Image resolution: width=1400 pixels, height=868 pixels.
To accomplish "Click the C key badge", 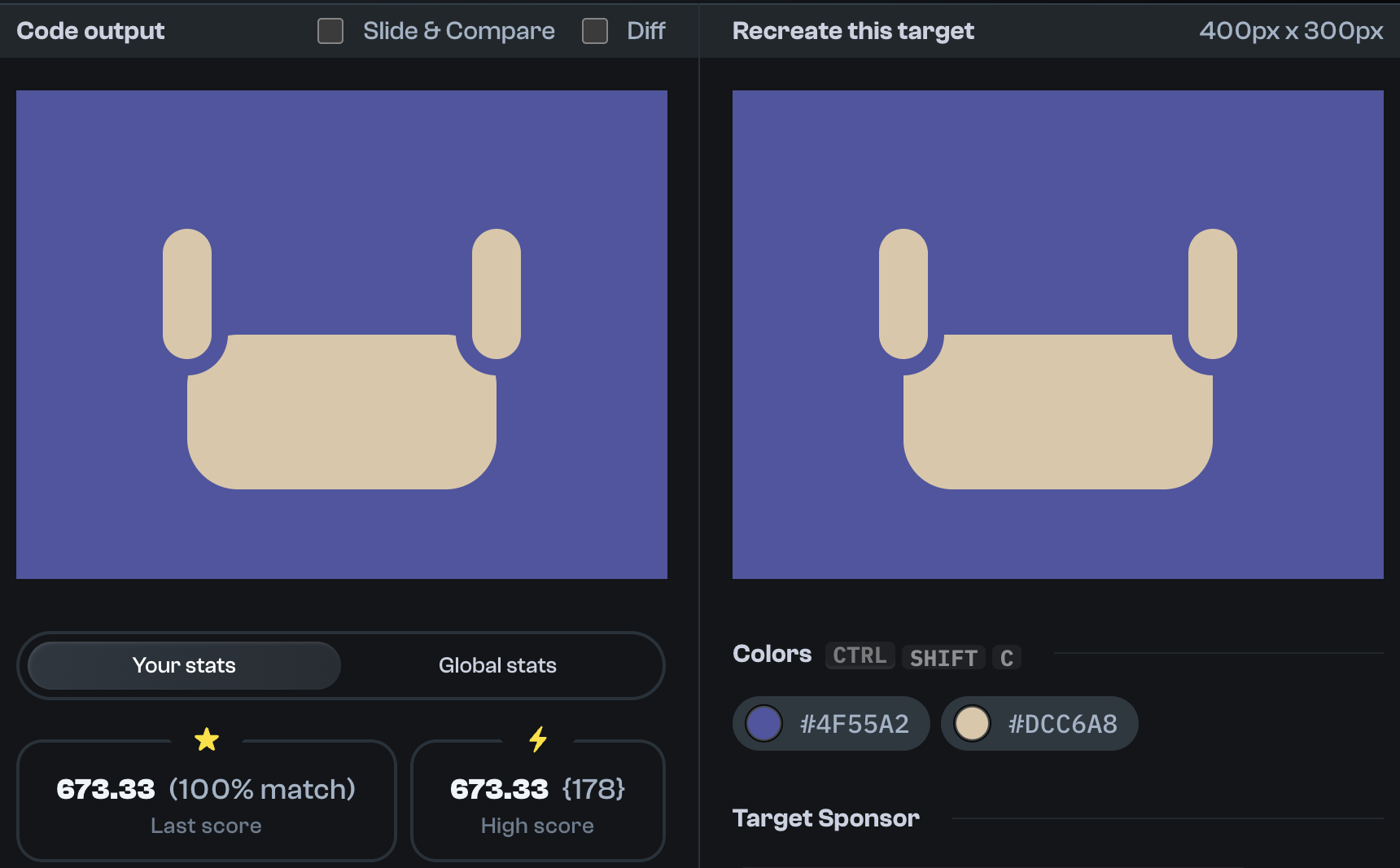I will point(1007,657).
